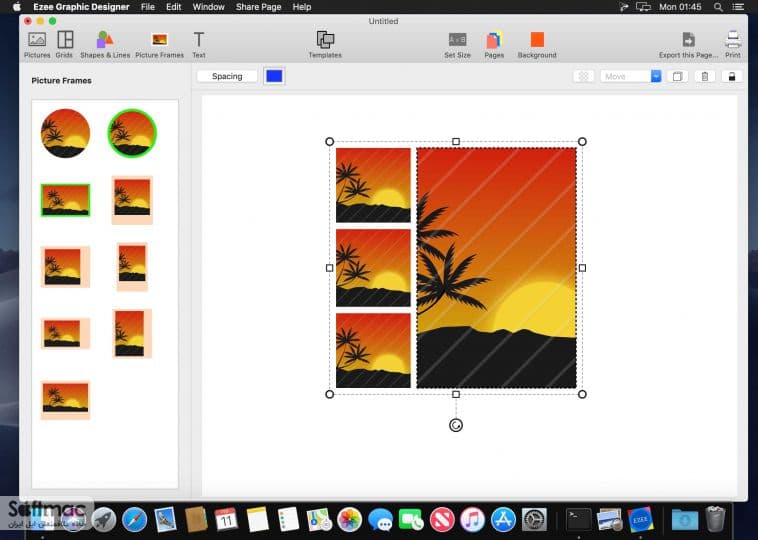The width and height of the screenshot is (758, 540).
Task: Open the Window menu
Action: [208, 7]
